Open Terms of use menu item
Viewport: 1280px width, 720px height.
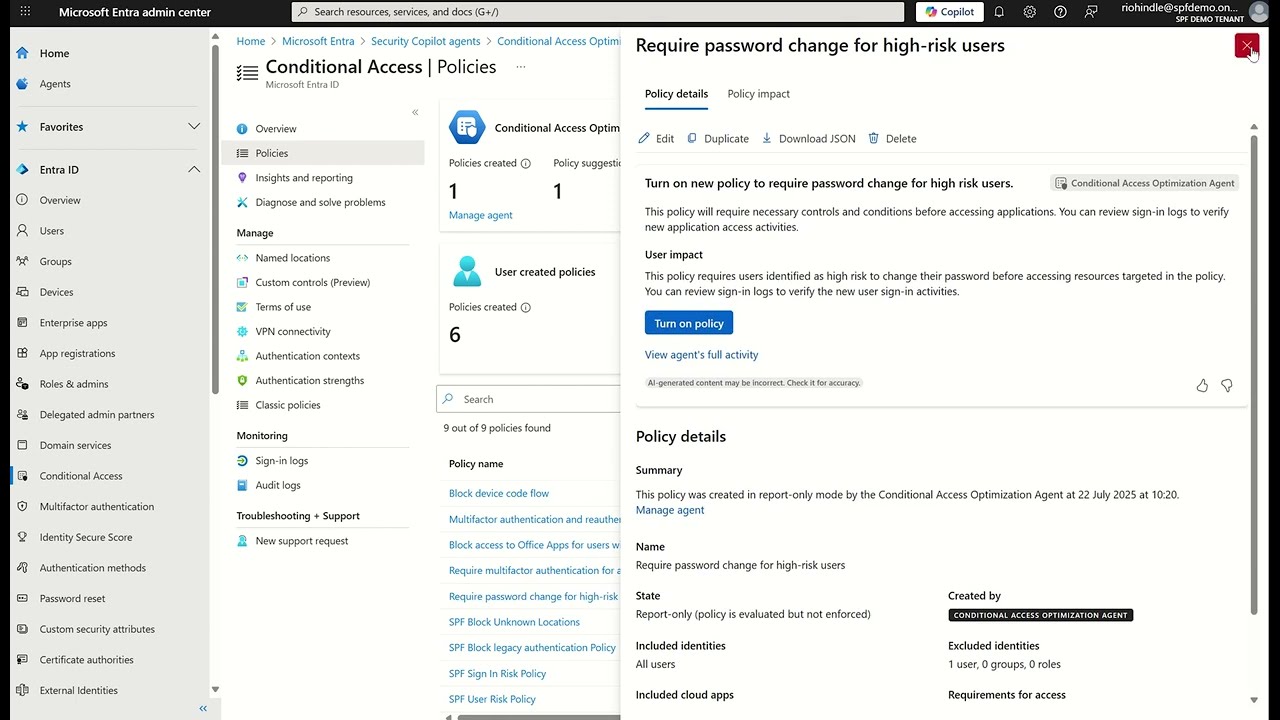coord(283,307)
